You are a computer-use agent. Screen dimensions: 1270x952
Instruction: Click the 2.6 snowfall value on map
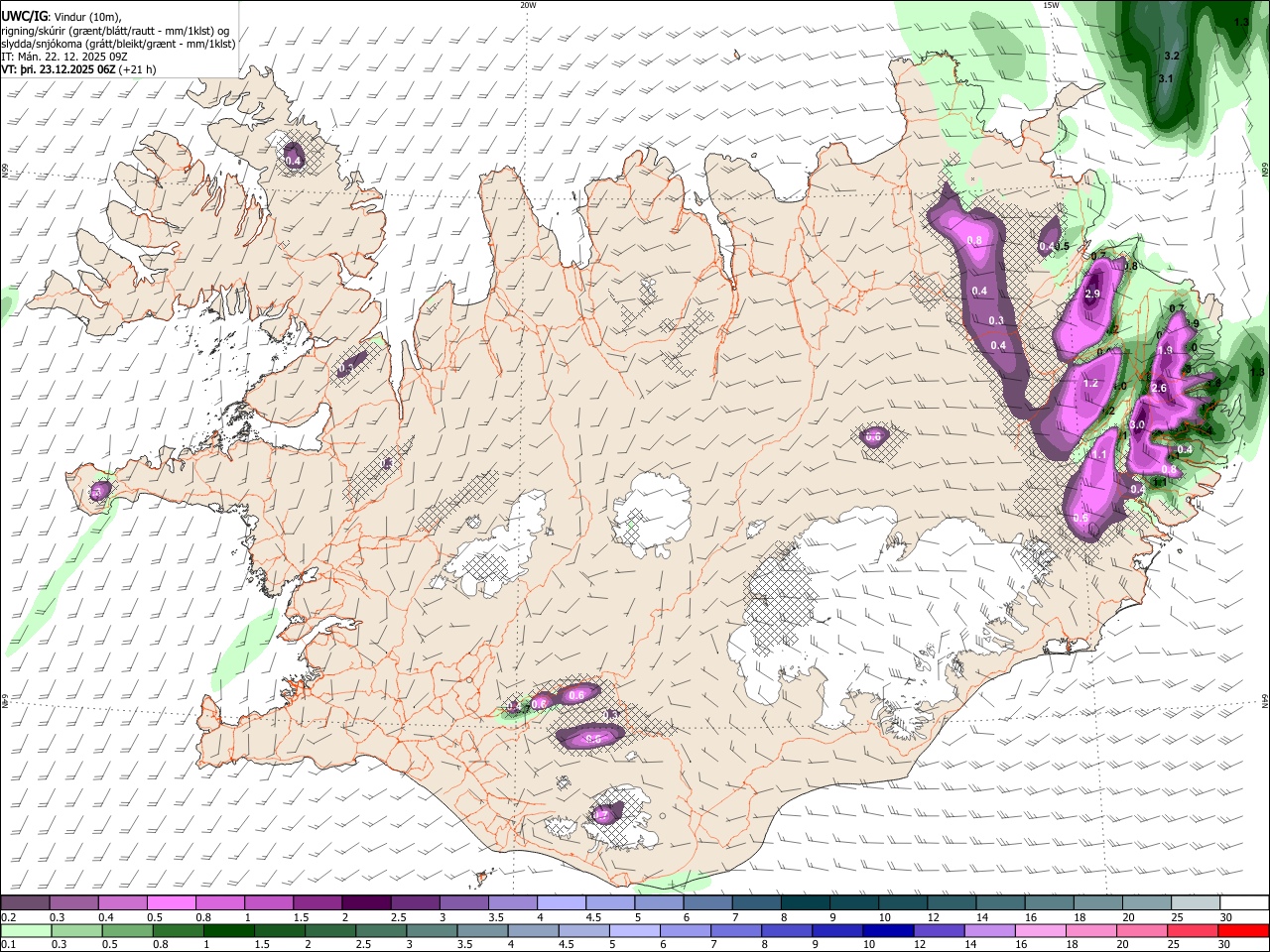click(1158, 388)
